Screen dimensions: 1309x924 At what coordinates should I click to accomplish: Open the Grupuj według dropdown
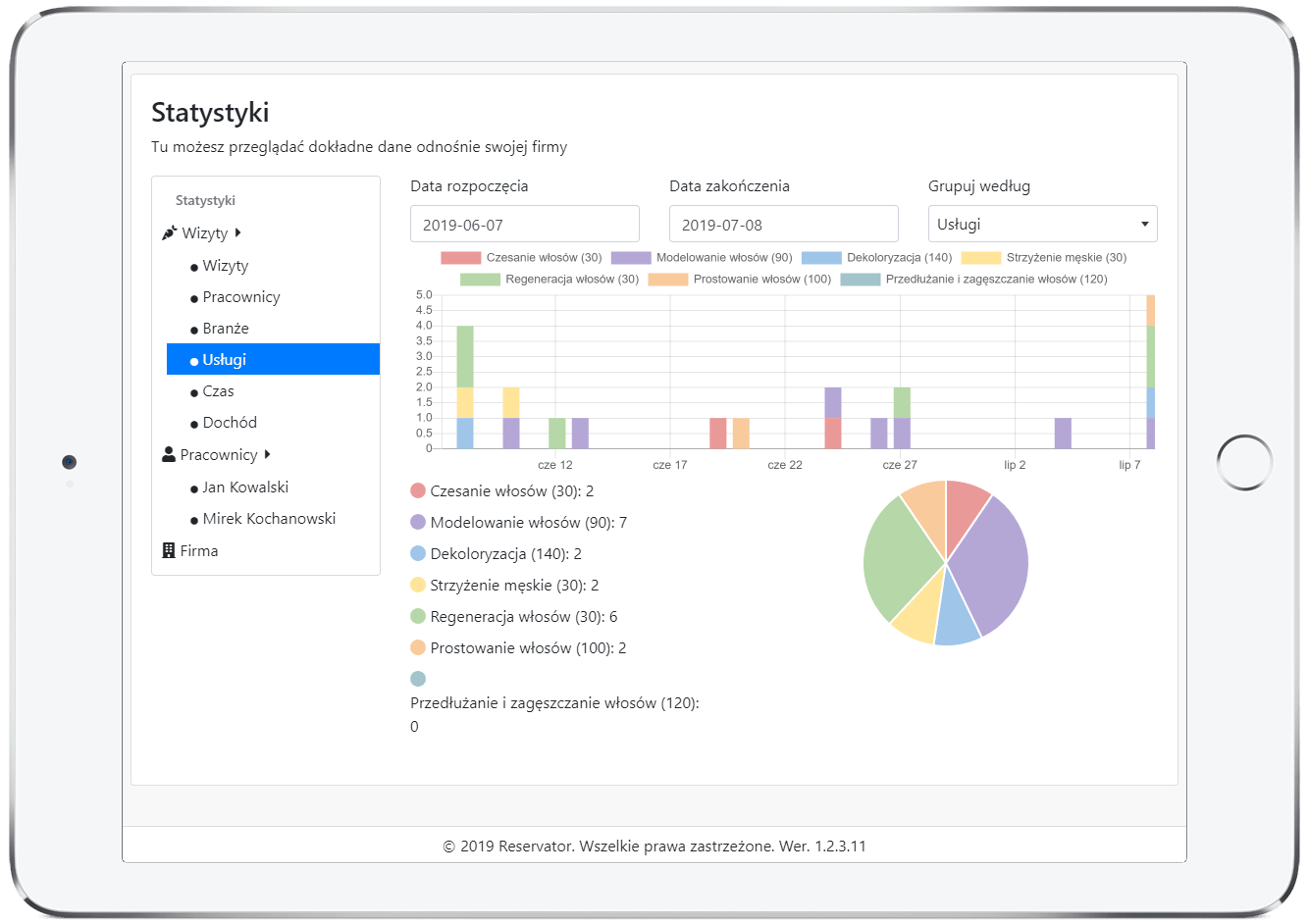(1042, 225)
